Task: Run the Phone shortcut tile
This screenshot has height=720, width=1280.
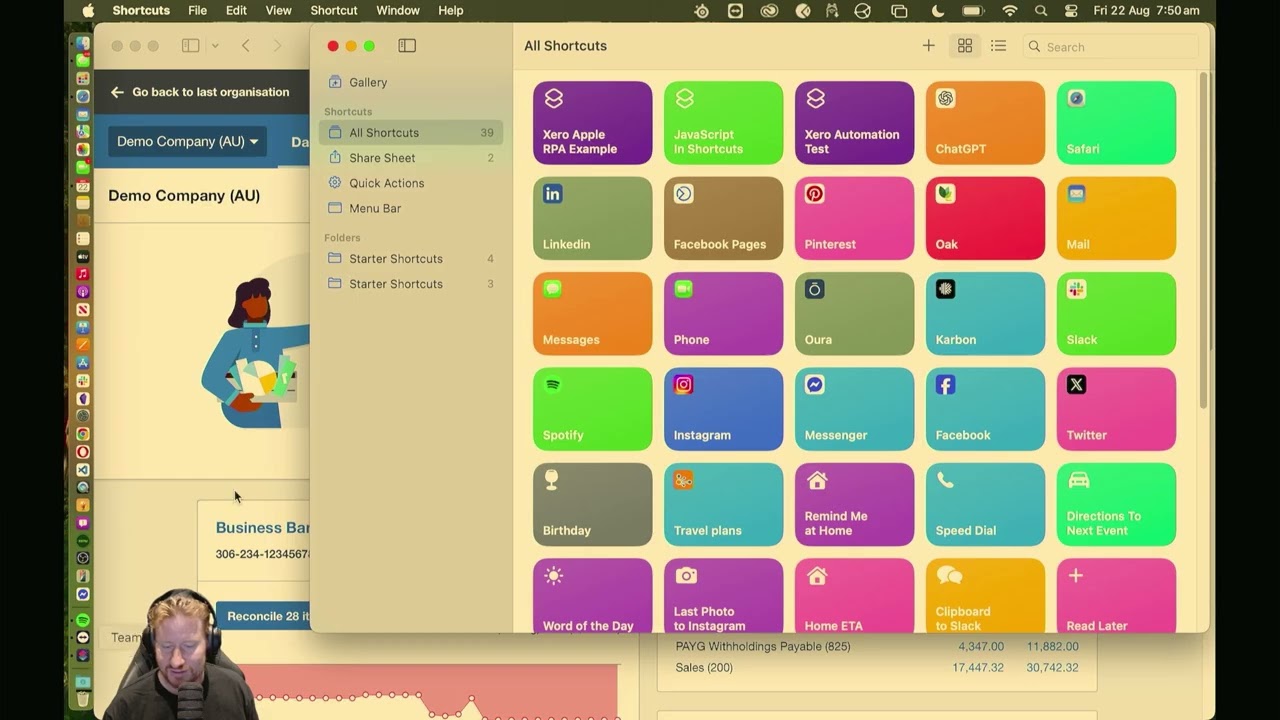Action: click(723, 314)
